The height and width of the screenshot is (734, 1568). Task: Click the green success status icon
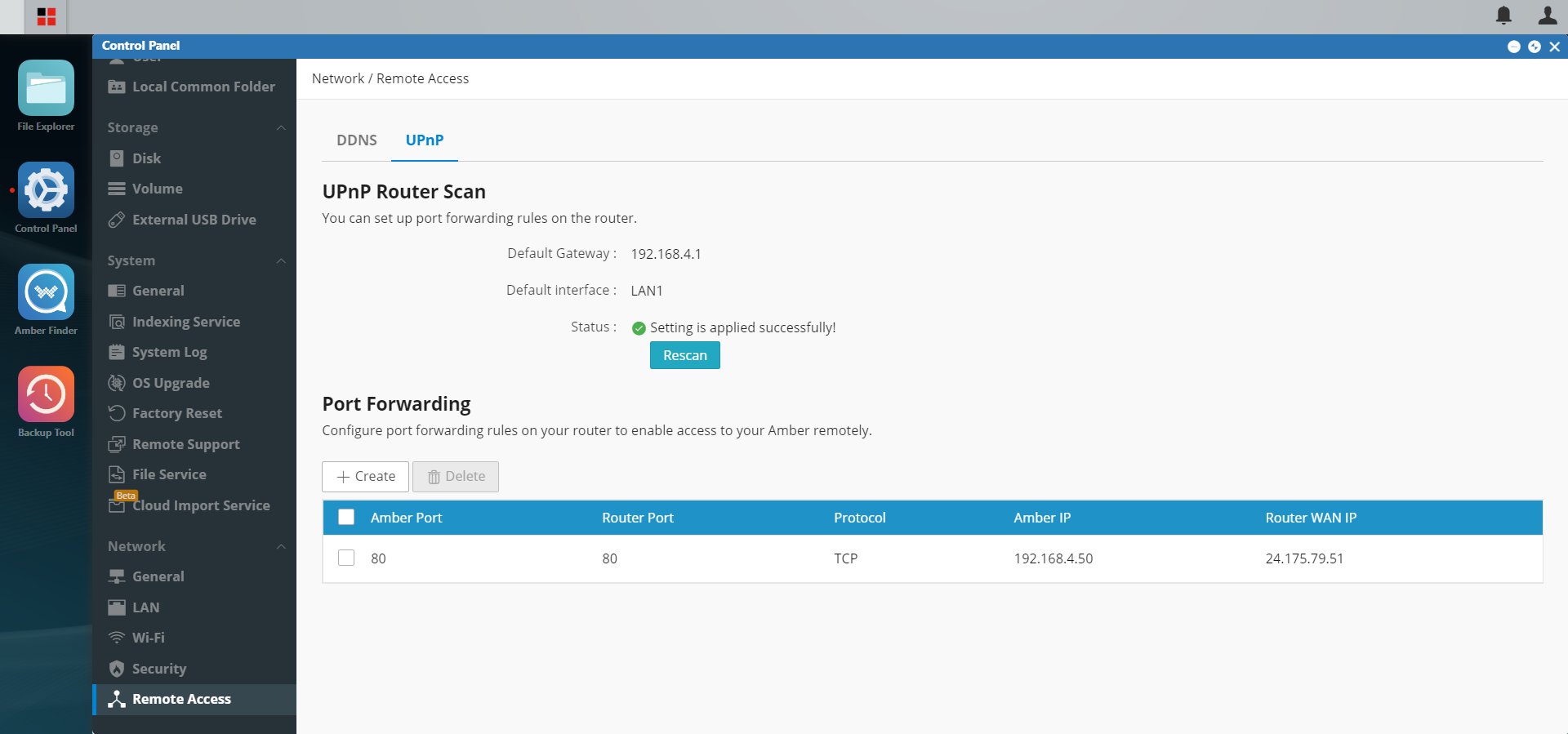[639, 328]
